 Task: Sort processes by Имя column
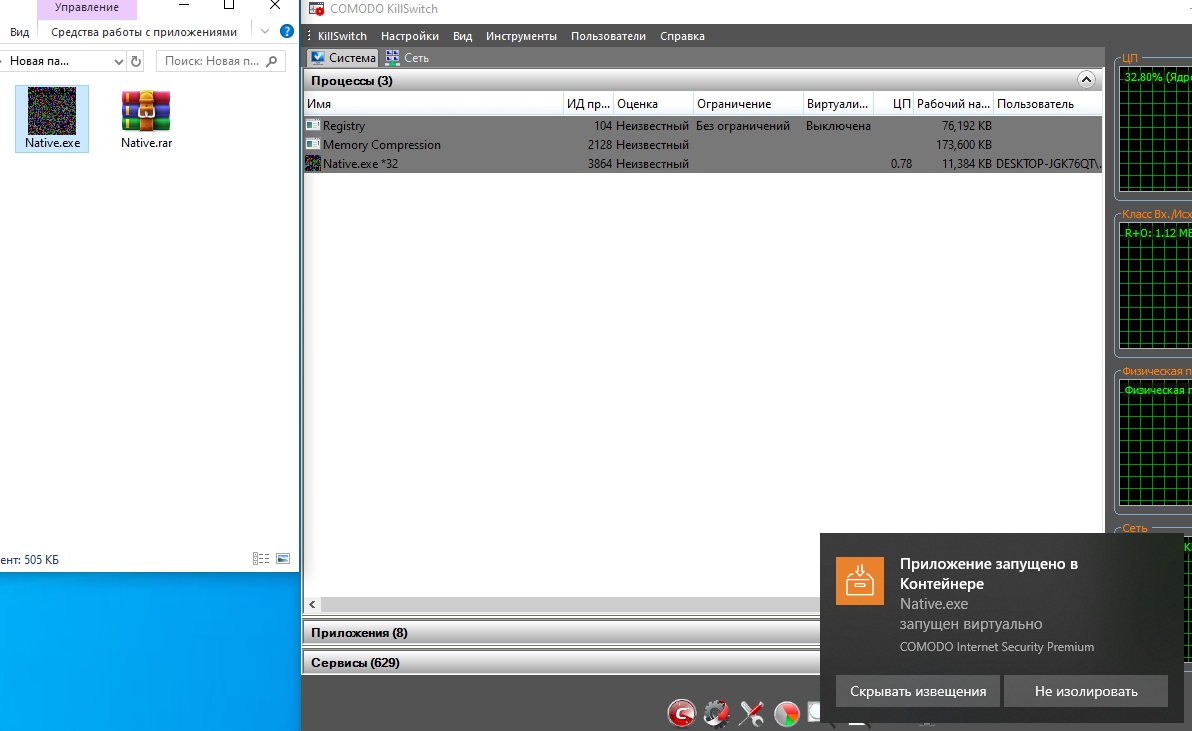(433, 104)
